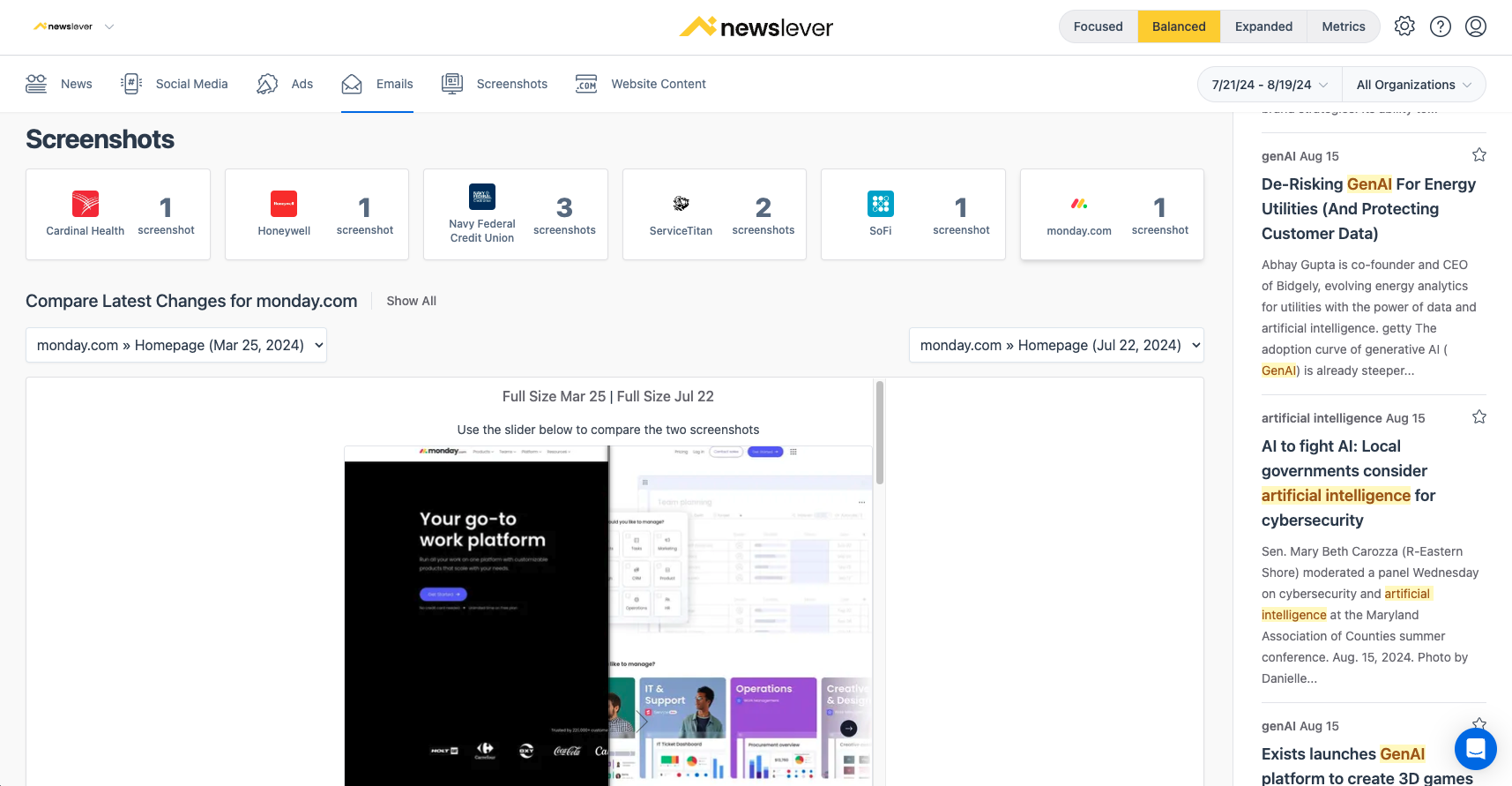Click Cardinal Health 1 screenshot count
The image size is (1512, 786).
tap(166, 214)
